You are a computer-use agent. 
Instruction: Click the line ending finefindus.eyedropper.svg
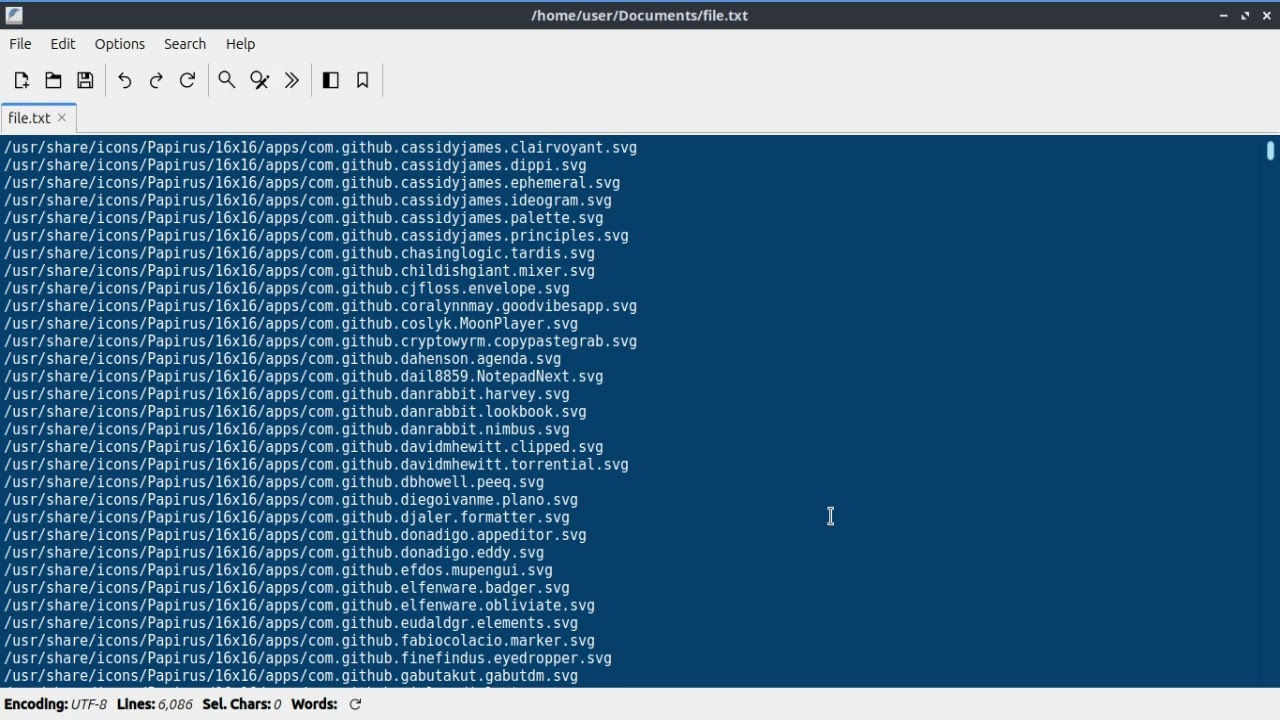[x=308, y=658]
